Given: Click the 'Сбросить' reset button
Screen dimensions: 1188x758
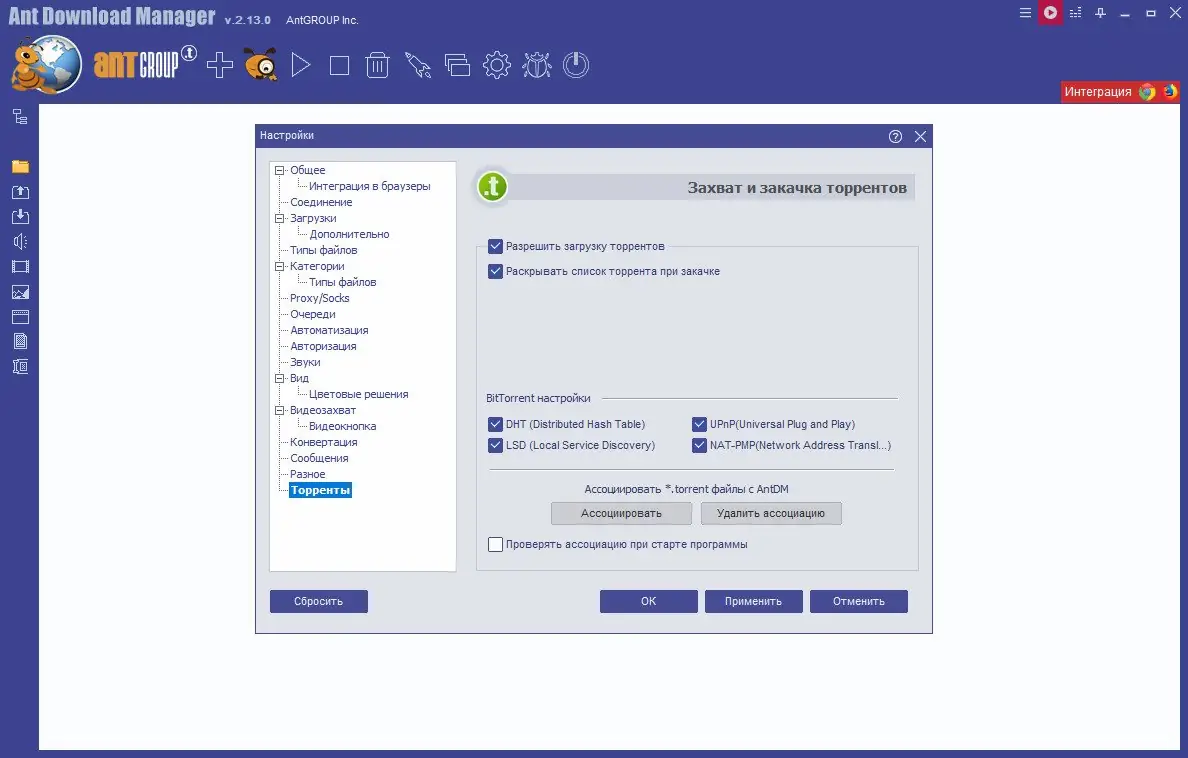Looking at the screenshot, I should click(x=319, y=601).
